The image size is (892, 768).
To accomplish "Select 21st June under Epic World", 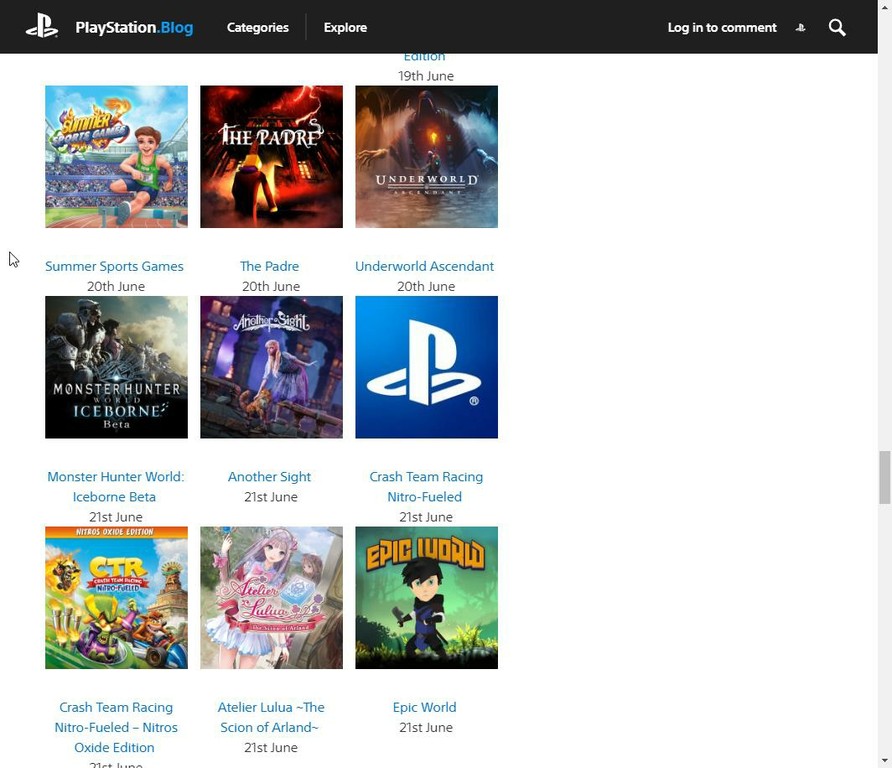I will 426,728.
